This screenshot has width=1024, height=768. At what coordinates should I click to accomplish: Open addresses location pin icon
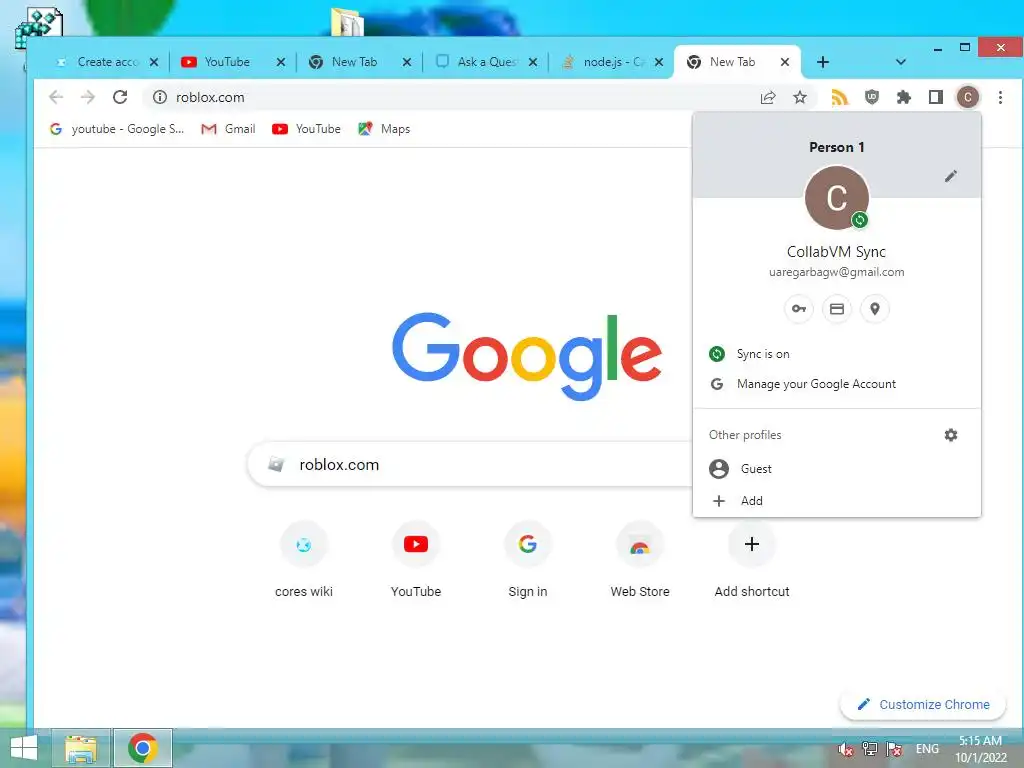click(x=874, y=309)
